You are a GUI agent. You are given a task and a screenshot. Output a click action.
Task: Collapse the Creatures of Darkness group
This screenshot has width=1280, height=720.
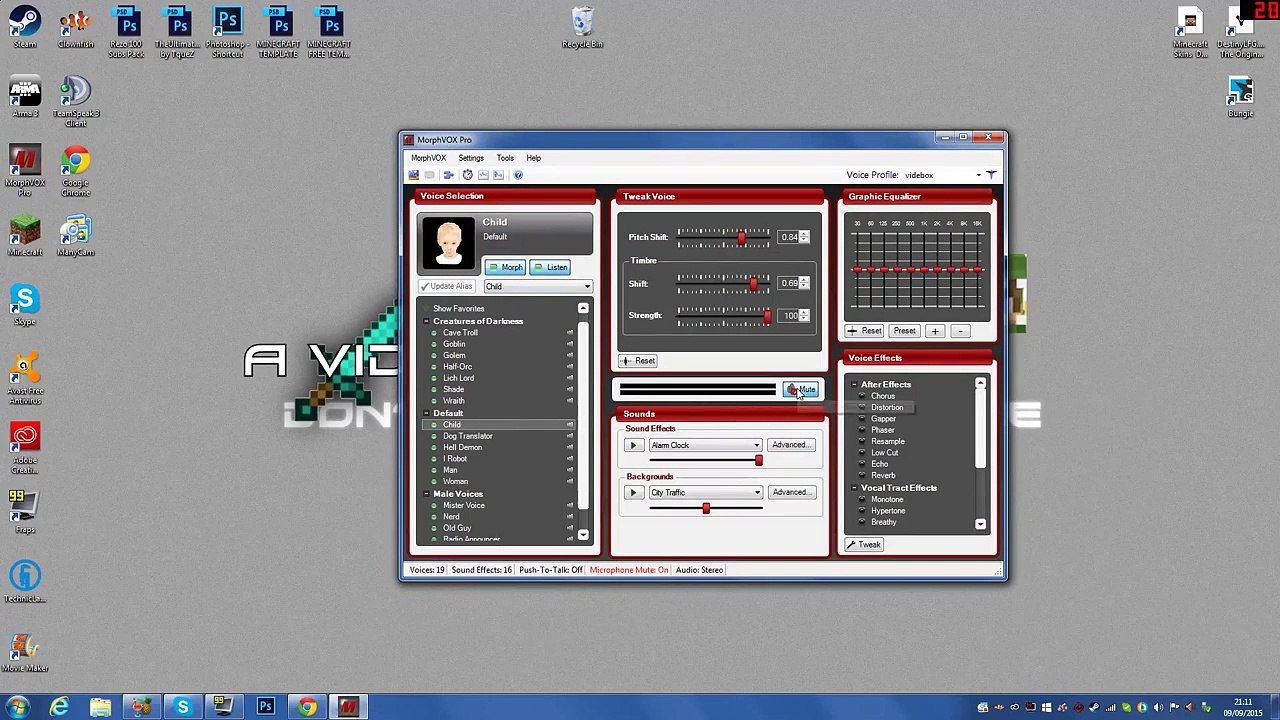pos(426,321)
